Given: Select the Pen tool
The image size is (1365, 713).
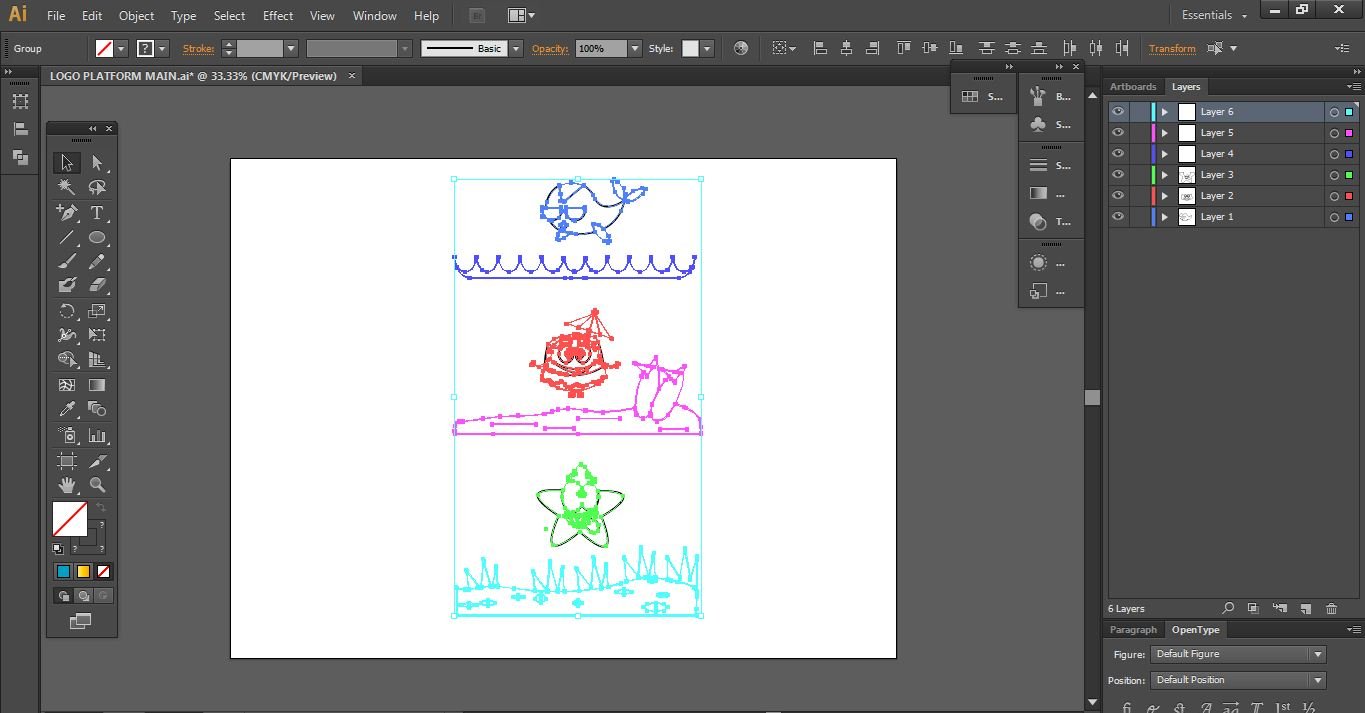Looking at the screenshot, I should (66, 212).
